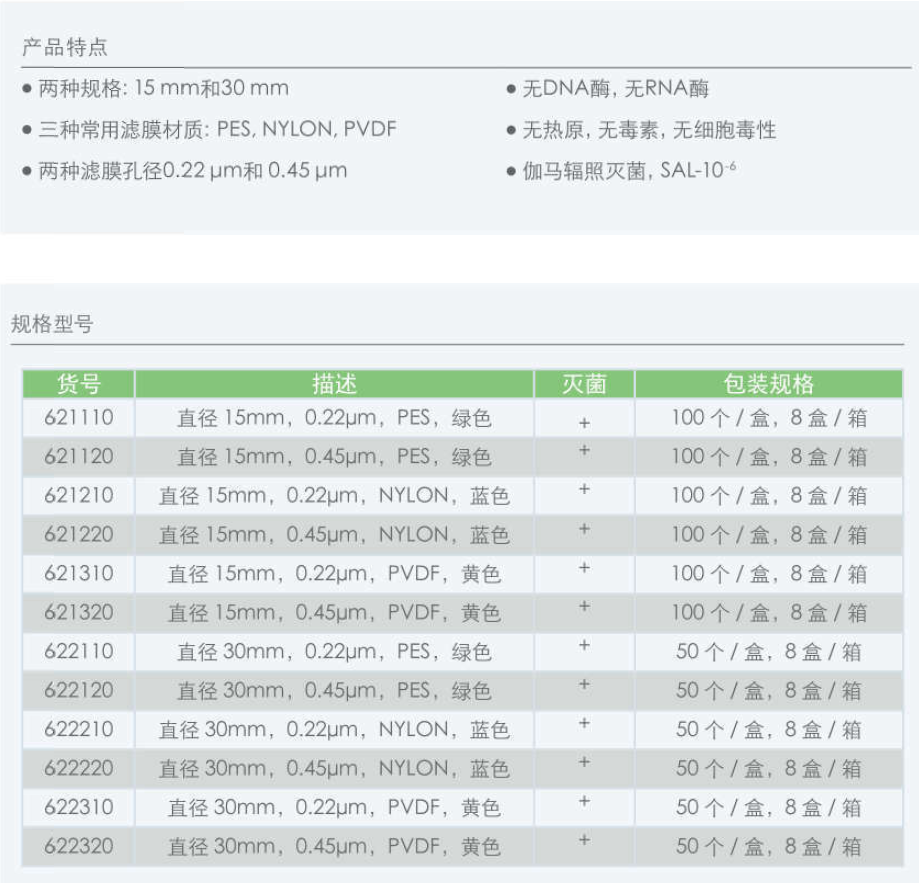The height and width of the screenshot is (883, 919).
Task: Click the 15mm 0.45μm PES green description
Action: coord(334,457)
